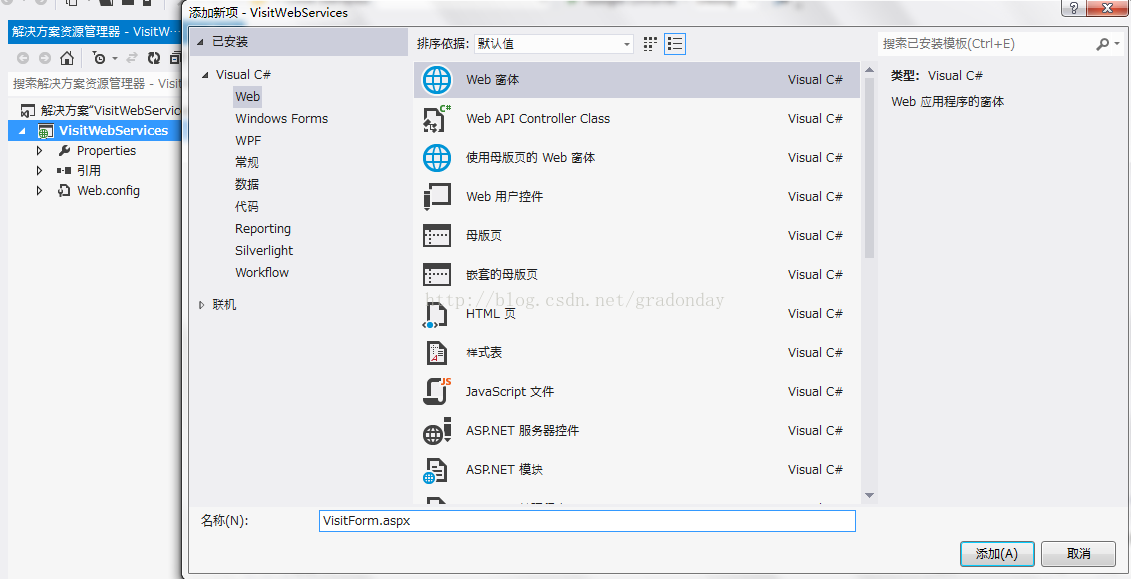Select the 引用 label in Solution Explorer

coord(89,171)
